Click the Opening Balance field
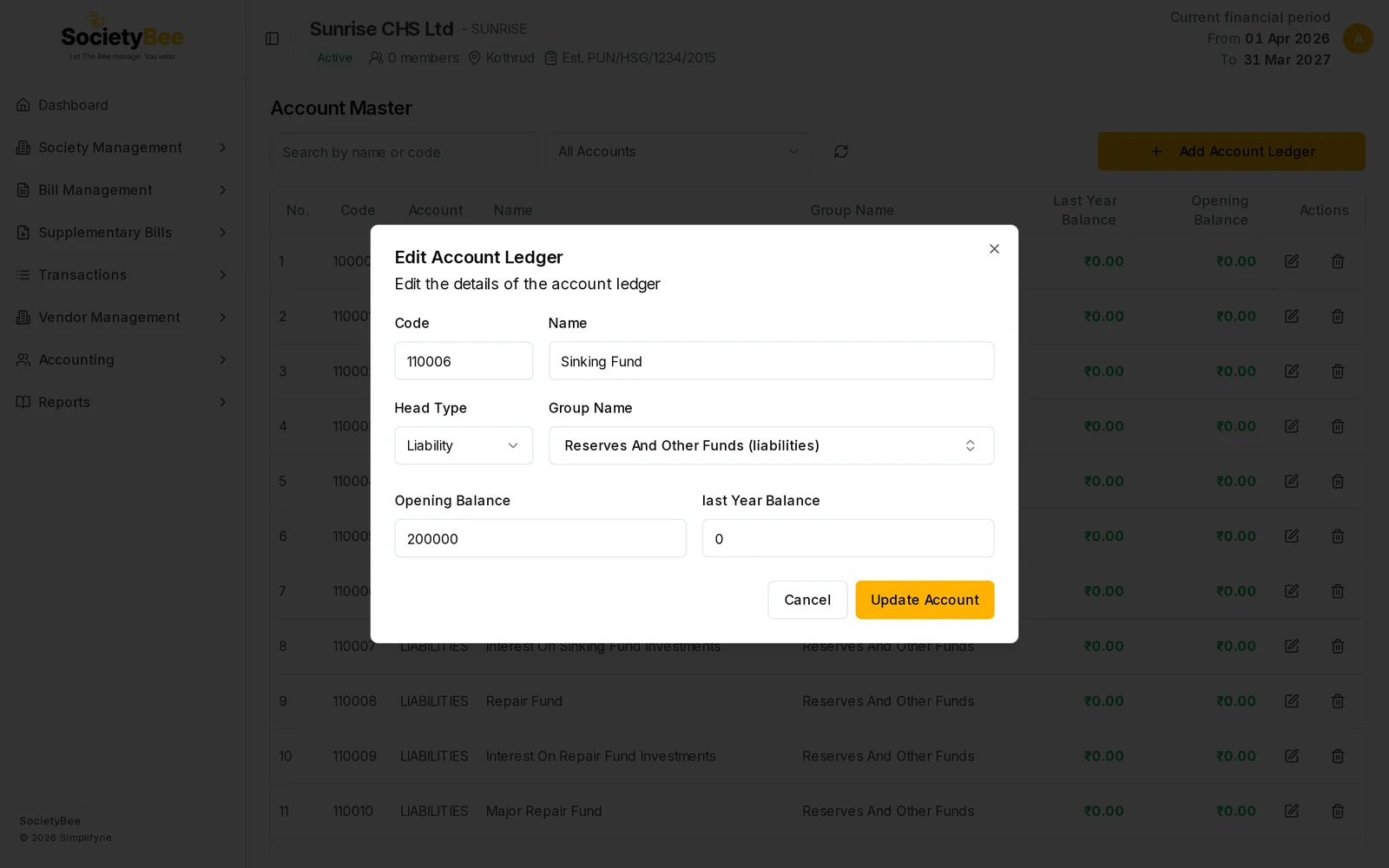Viewport: 1389px width, 868px height. (x=540, y=538)
